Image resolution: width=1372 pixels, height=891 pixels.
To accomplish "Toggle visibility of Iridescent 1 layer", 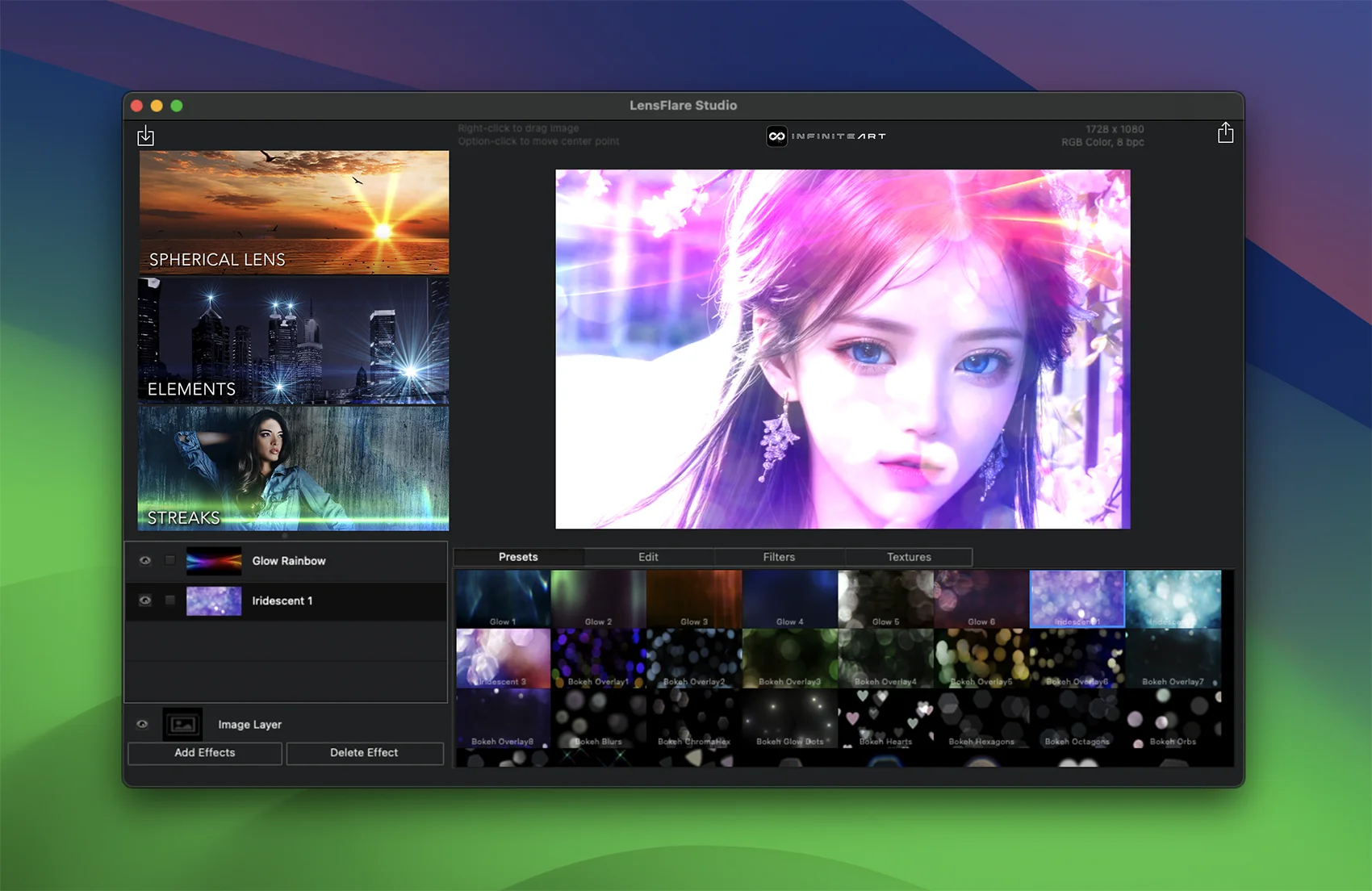I will click(x=144, y=600).
